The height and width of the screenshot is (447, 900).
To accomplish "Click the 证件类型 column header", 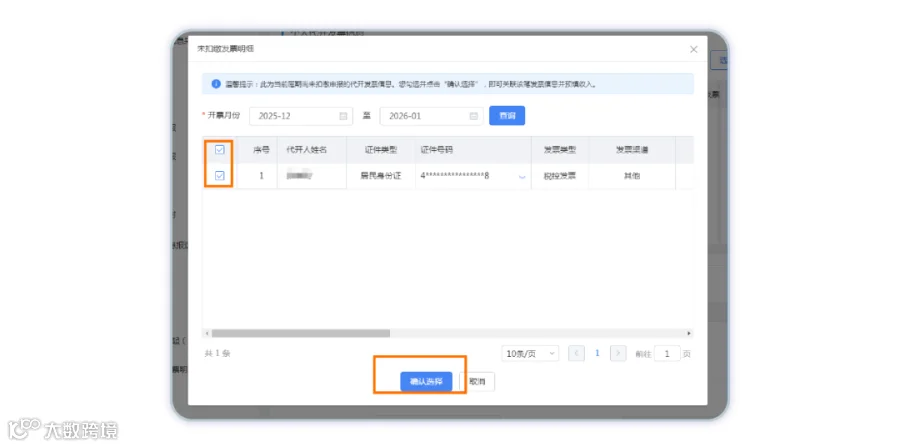I will click(381, 150).
